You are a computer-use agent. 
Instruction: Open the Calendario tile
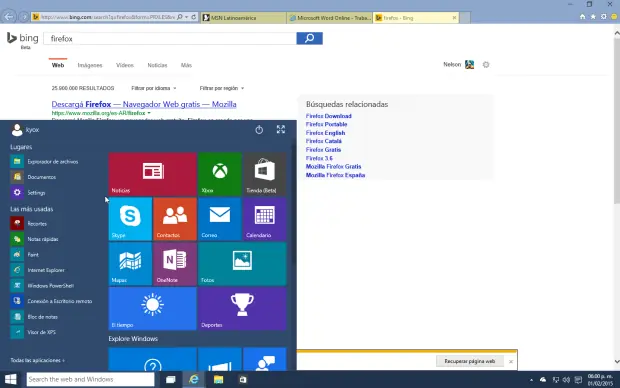tap(265, 219)
